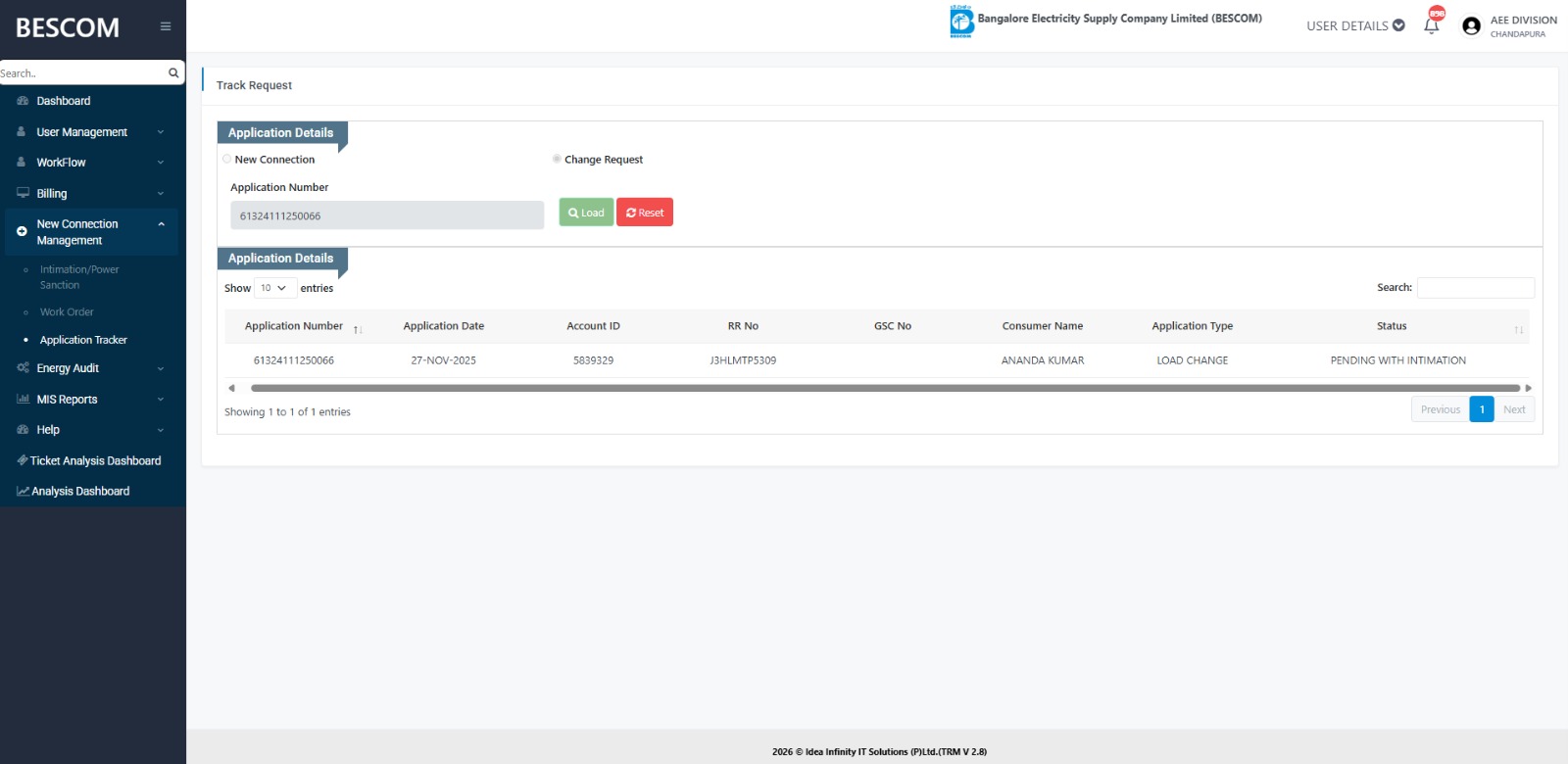Image resolution: width=1568 pixels, height=764 pixels.
Task: Expand the USER DETAILS dropdown
Action: 1355,25
